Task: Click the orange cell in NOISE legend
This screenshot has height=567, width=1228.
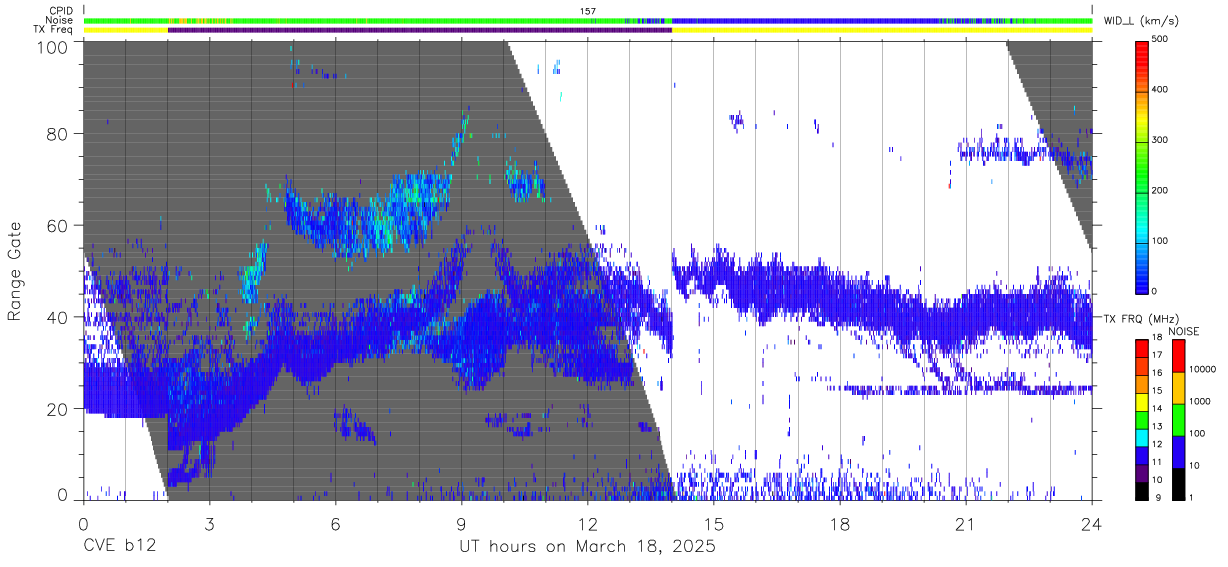Action: point(1178,387)
